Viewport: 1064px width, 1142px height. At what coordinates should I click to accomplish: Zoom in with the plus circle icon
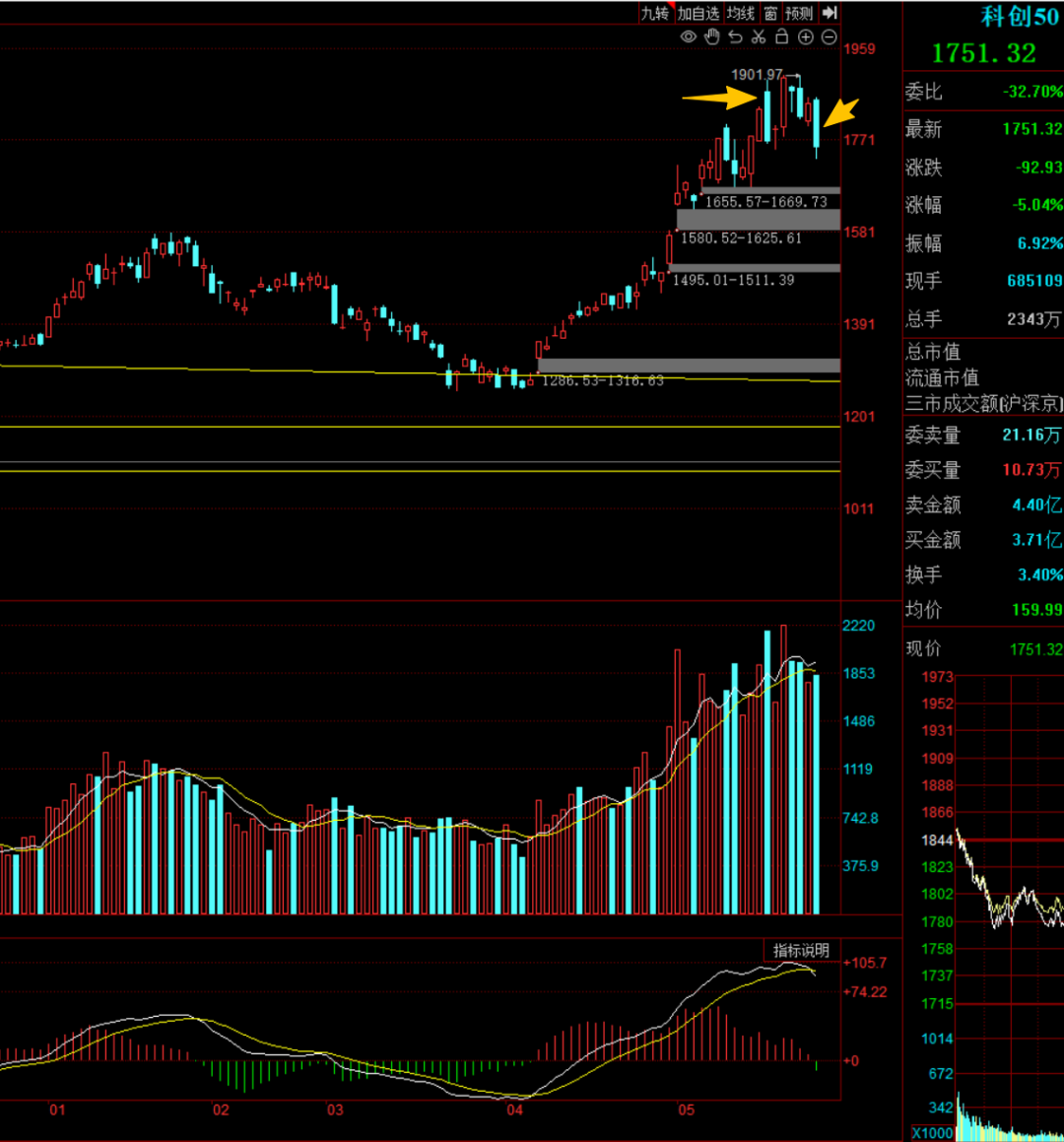tap(806, 37)
